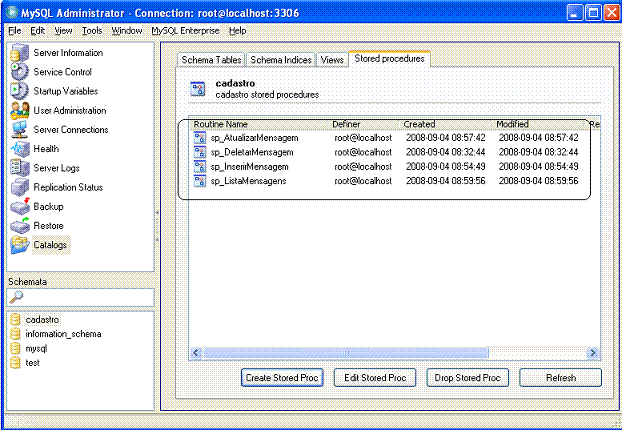The image size is (622, 430).
Task: Click the sp_DeletarMensagem routine icon
Action: point(200,152)
